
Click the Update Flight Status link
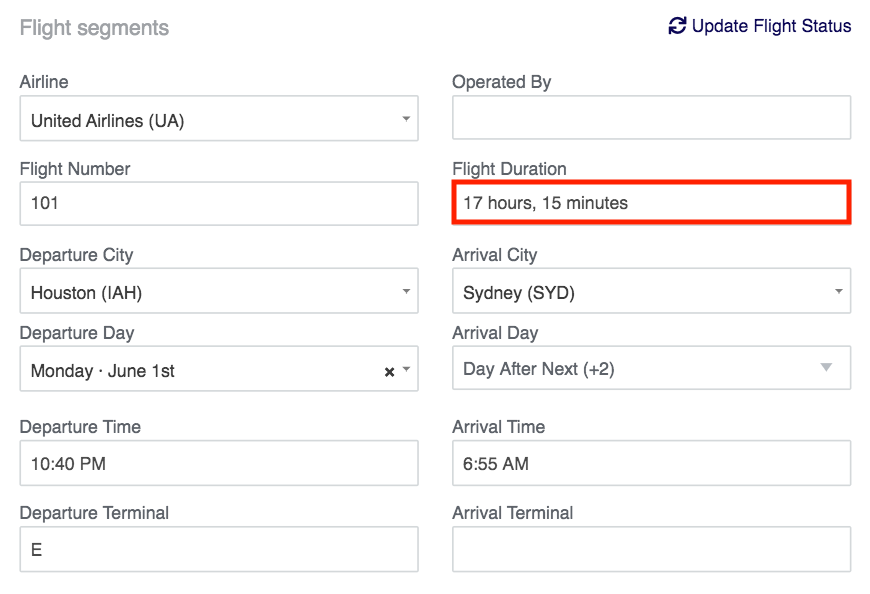click(760, 26)
